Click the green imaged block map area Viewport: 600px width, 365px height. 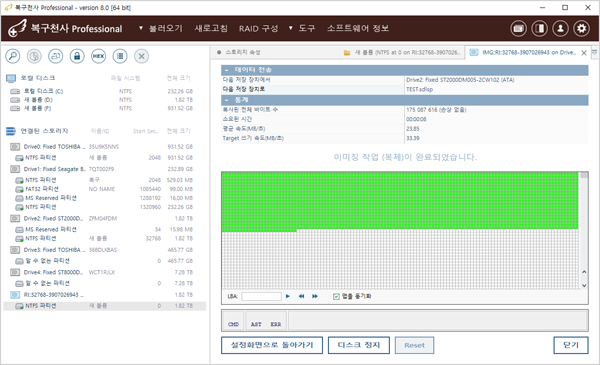point(400,201)
